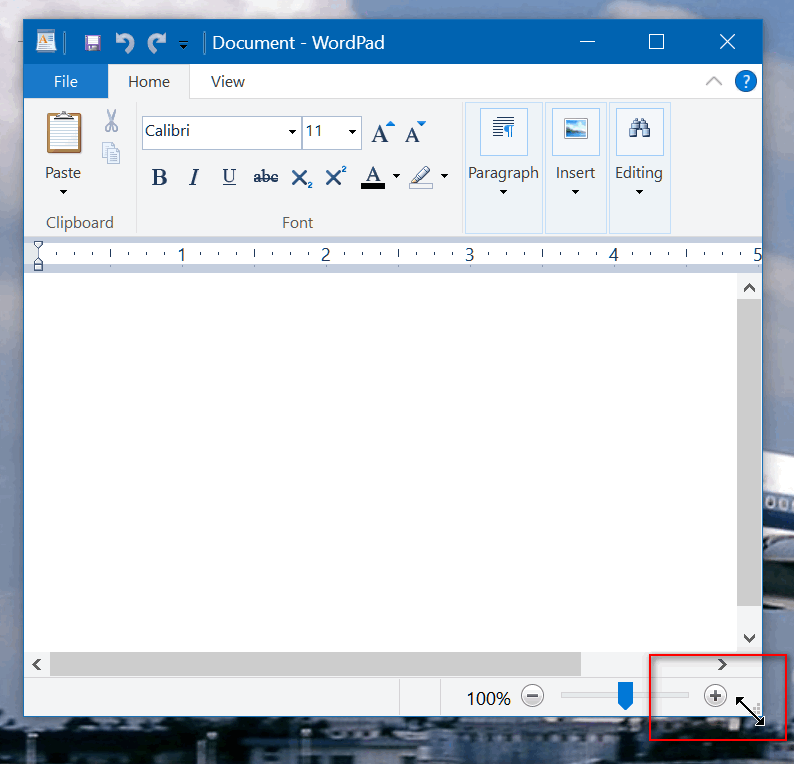Apply the text highlight color
Screen dimensions: 794x764
click(x=421, y=177)
